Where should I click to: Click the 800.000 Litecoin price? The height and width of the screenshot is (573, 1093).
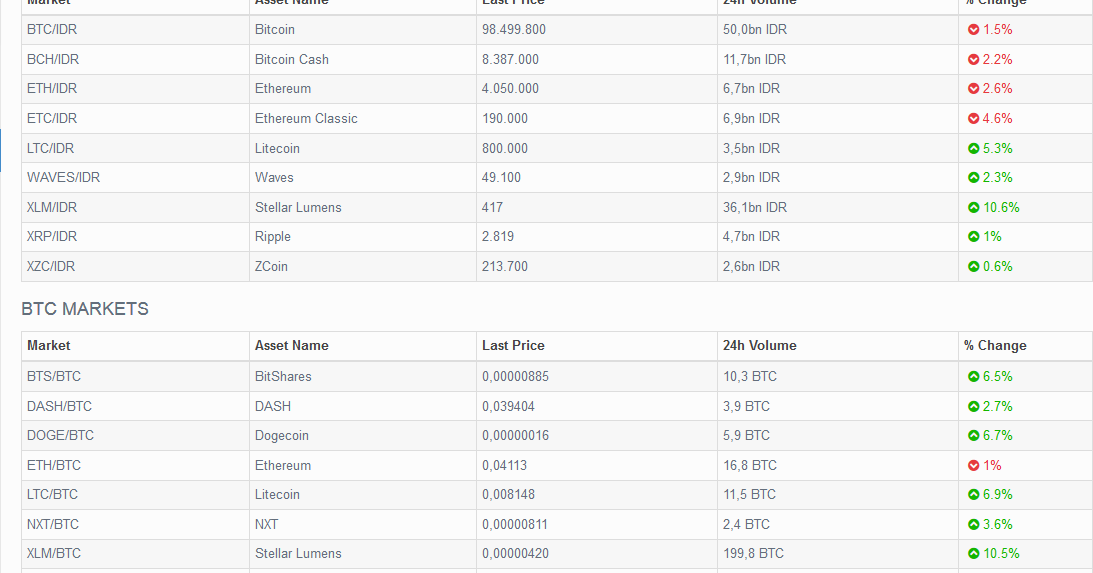505,148
